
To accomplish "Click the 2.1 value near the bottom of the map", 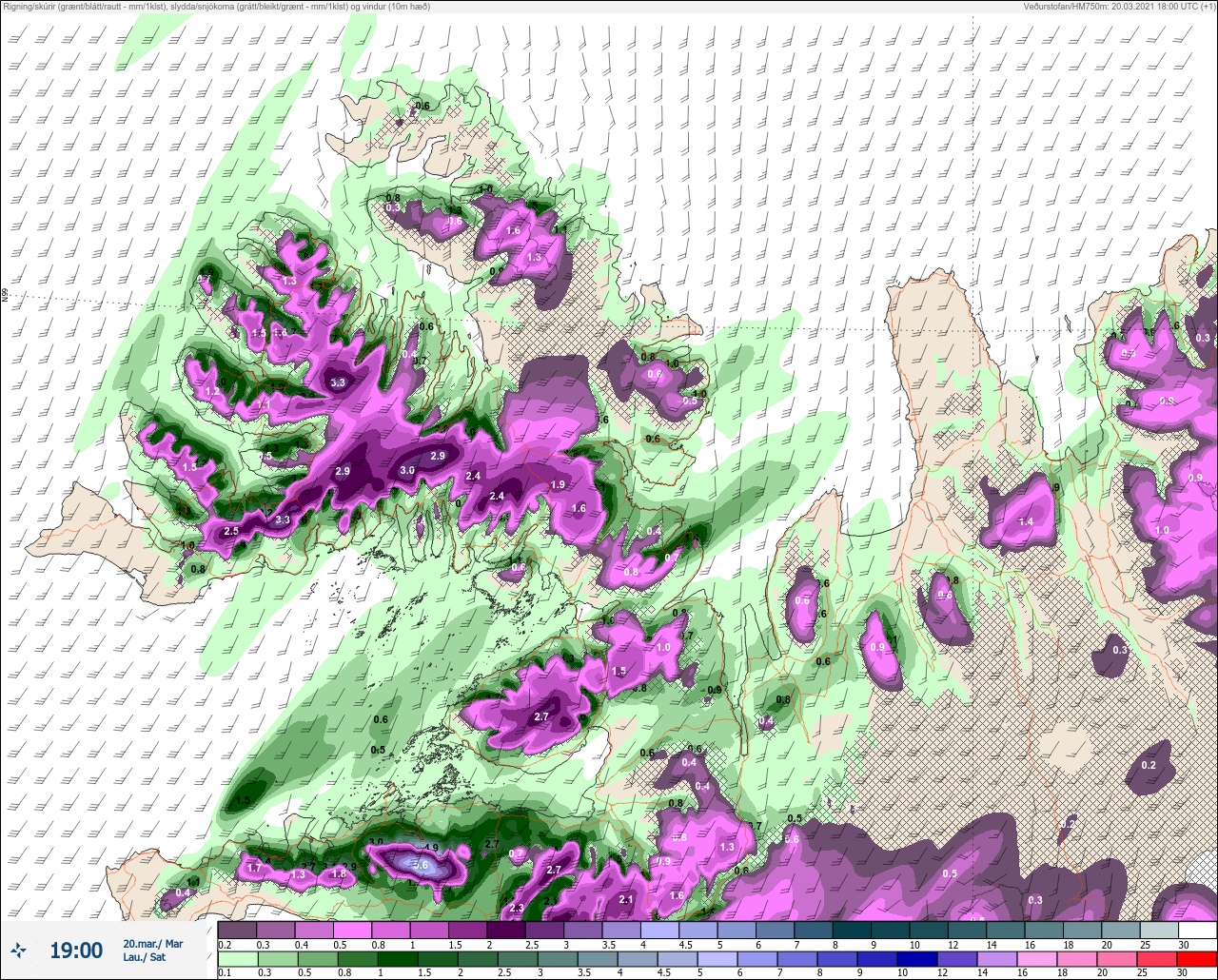I will point(626,899).
